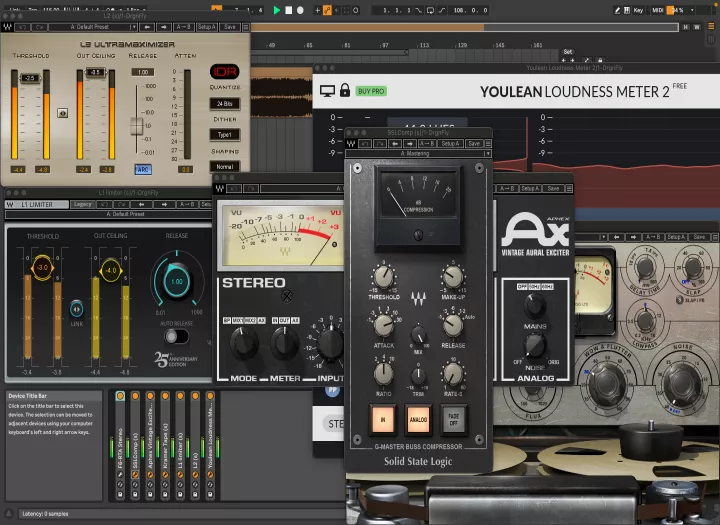Viewport: 720px width, 525px height.
Task: Open the preset dropdown arrow in Kramer Tape toolbar
Action: (603, 237)
